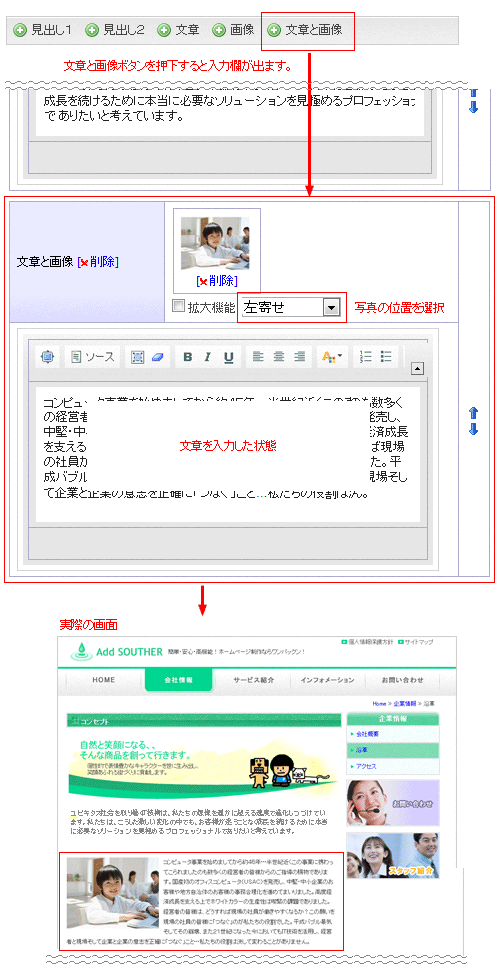Screen dimensions: 500x970
Task: Remove the uploaded photo via 削除 link below thumbnail
Action: point(217,281)
